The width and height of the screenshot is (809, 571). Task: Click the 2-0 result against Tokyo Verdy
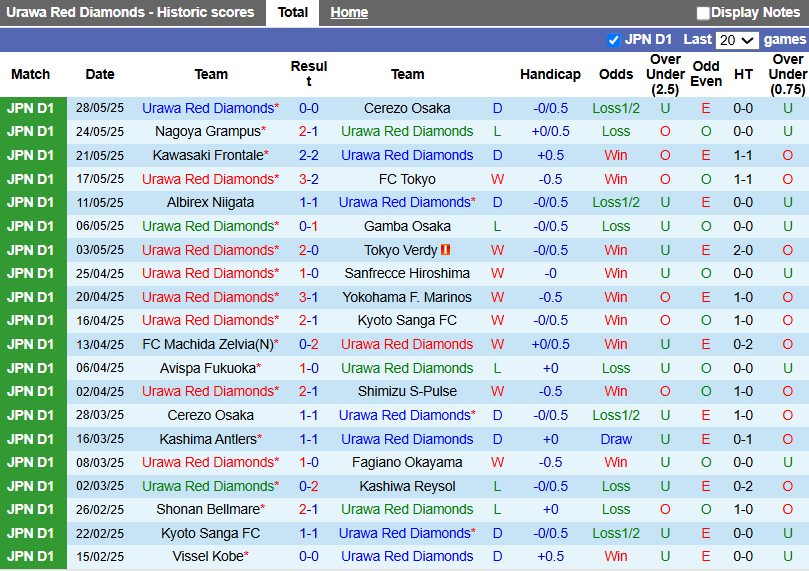click(309, 250)
